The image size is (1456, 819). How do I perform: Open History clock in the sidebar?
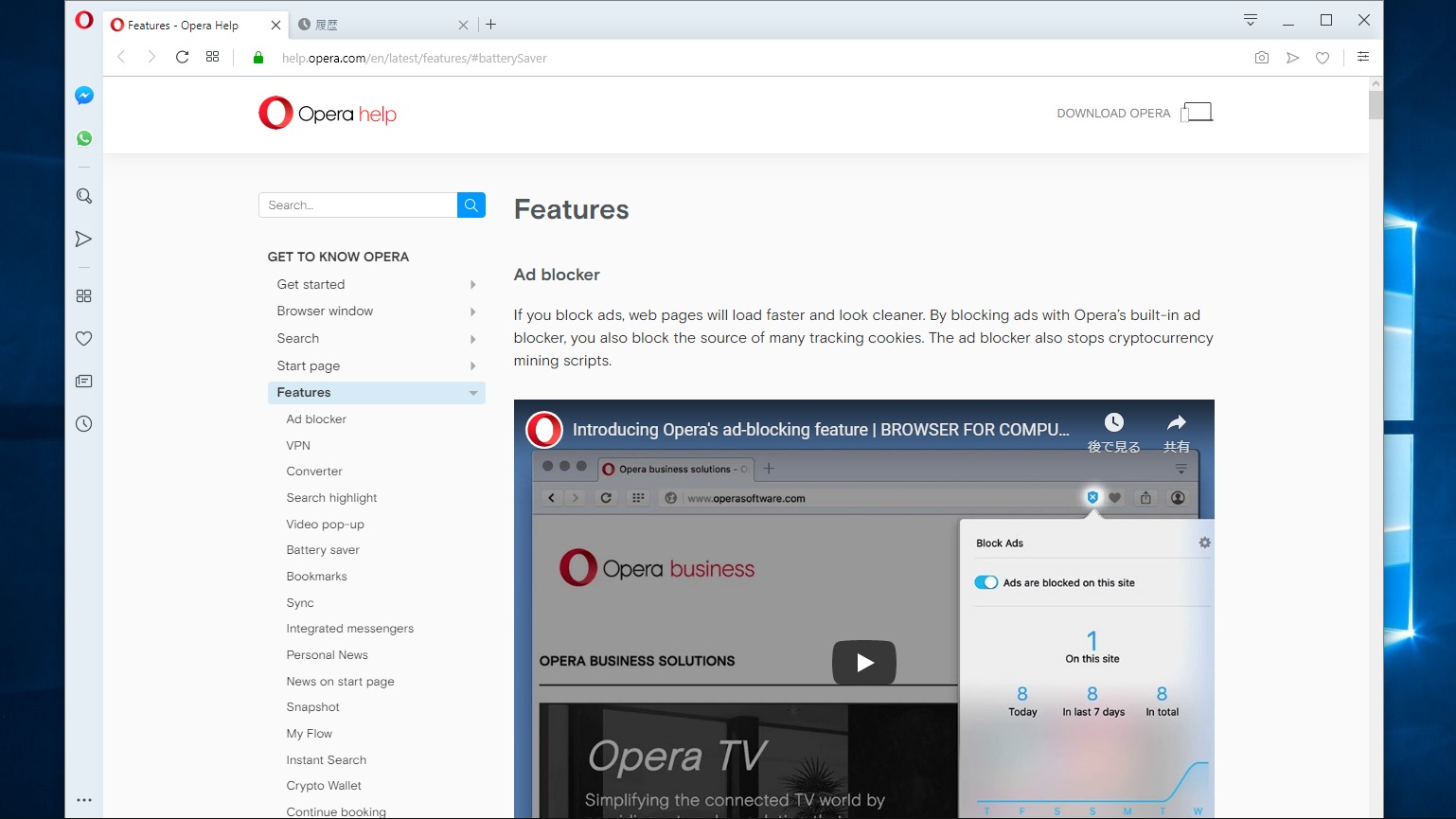(84, 424)
